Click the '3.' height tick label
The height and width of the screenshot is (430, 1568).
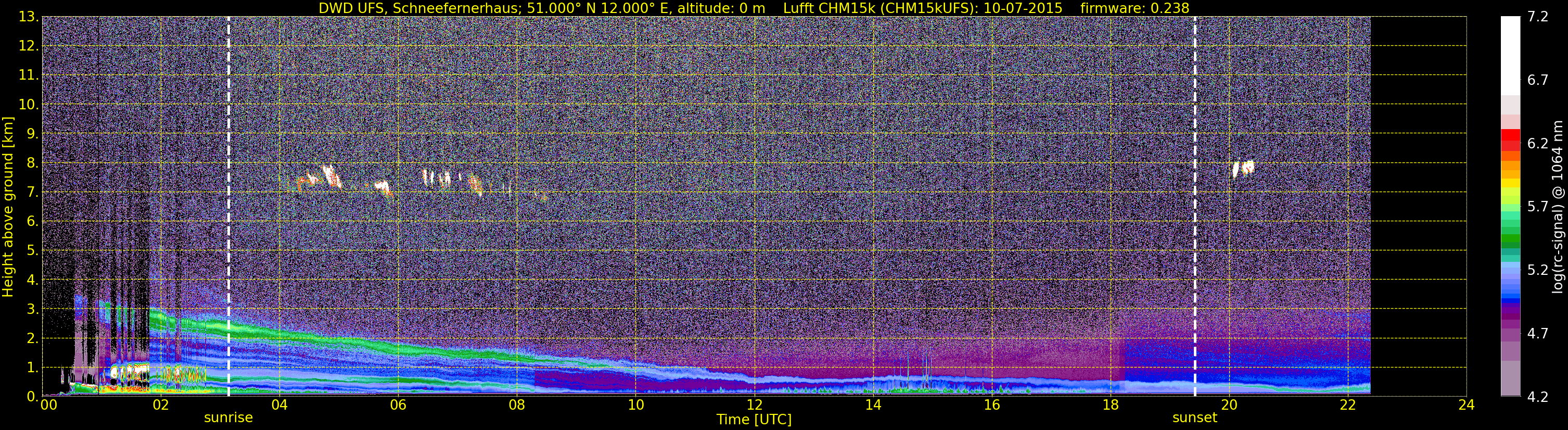pos(32,309)
